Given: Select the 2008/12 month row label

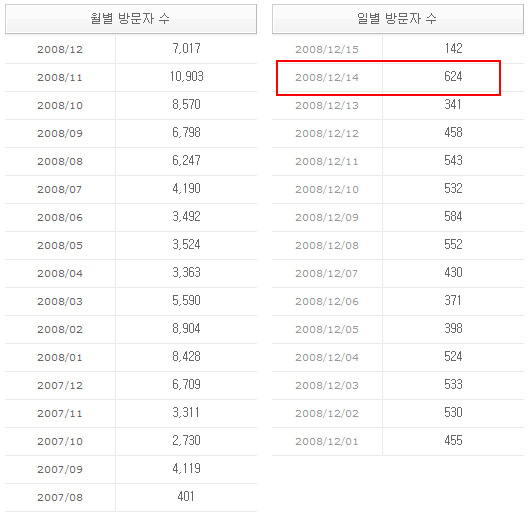Looking at the screenshot, I should [60, 50].
